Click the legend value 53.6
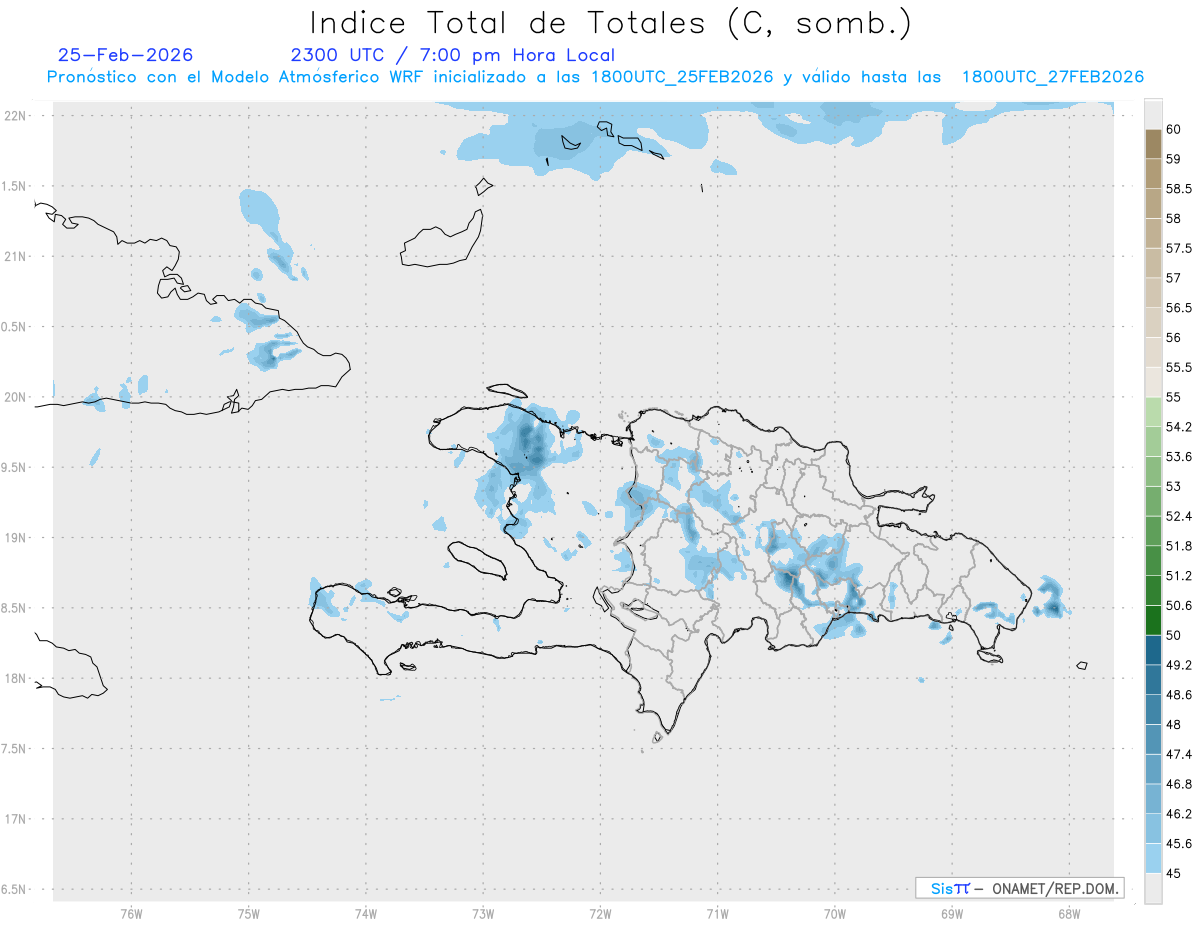 [x=1179, y=457]
